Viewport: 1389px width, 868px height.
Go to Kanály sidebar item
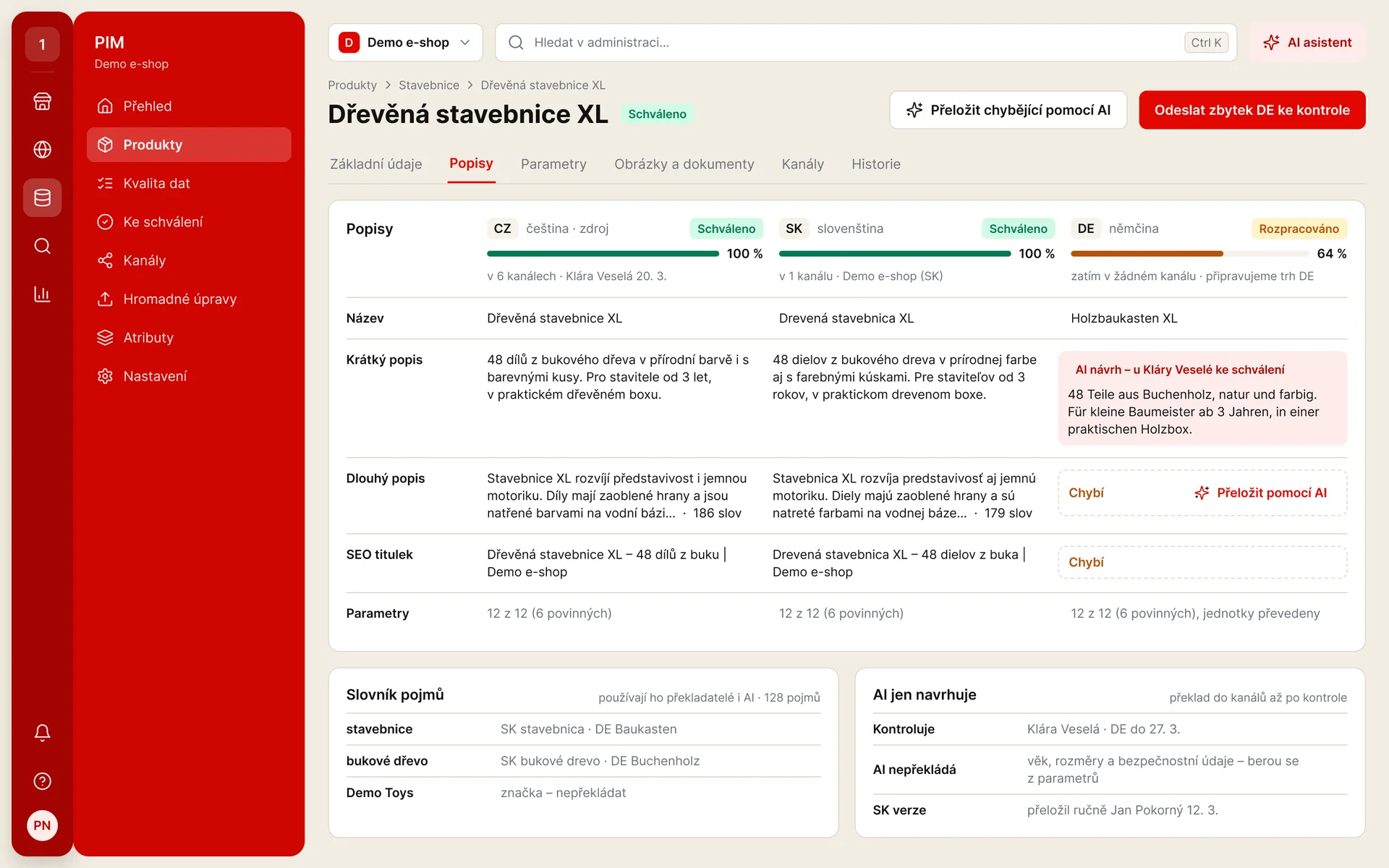coord(189,260)
